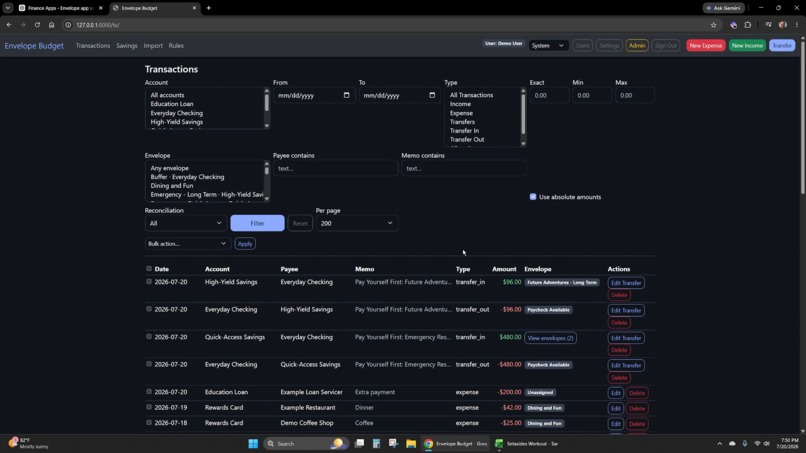Focus Payee contains text field
This screenshot has width=806, height=453.
point(335,168)
